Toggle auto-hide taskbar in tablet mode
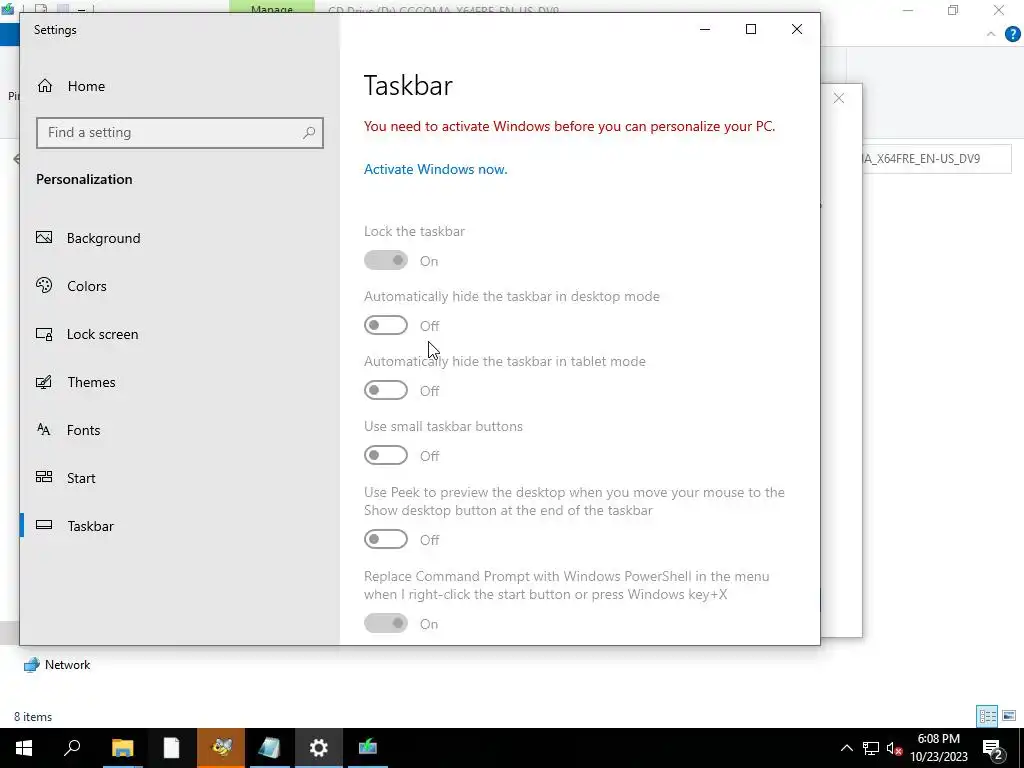The height and width of the screenshot is (768, 1024). [x=386, y=391]
